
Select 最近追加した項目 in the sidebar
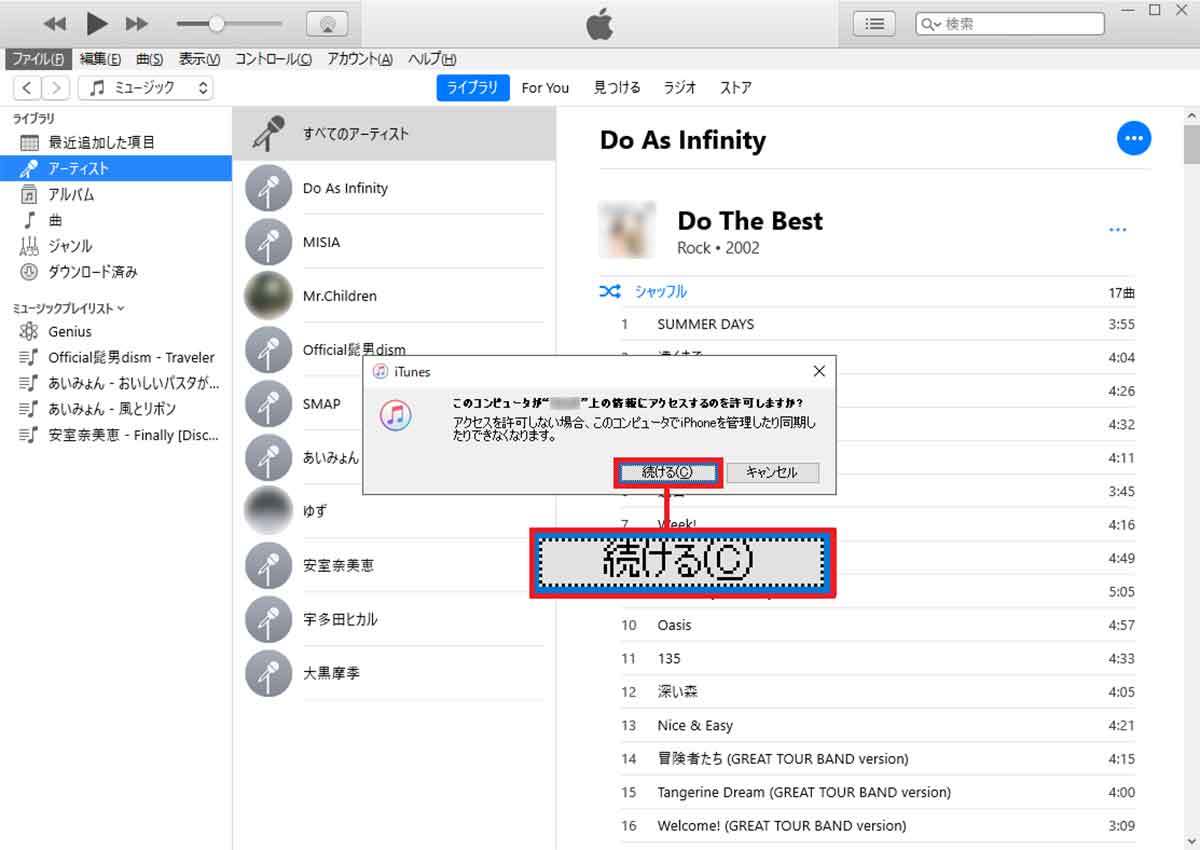pos(116,143)
